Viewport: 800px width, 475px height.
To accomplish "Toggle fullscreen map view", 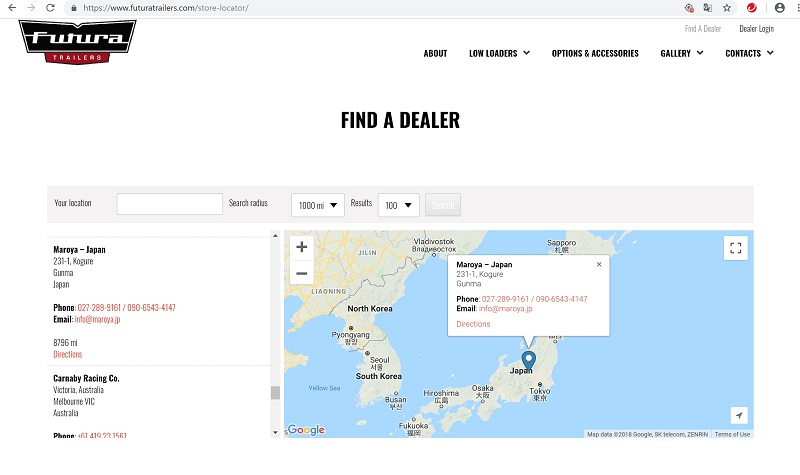I will 736,248.
